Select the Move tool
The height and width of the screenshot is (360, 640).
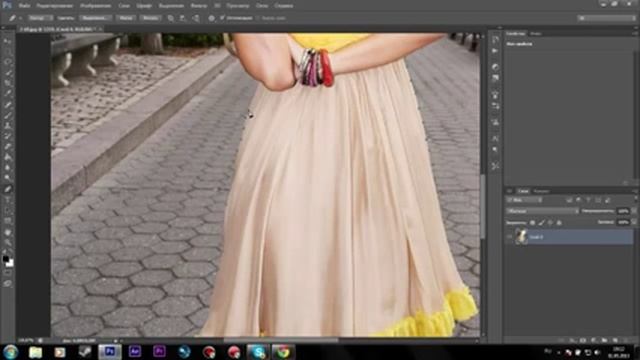(x=7, y=41)
